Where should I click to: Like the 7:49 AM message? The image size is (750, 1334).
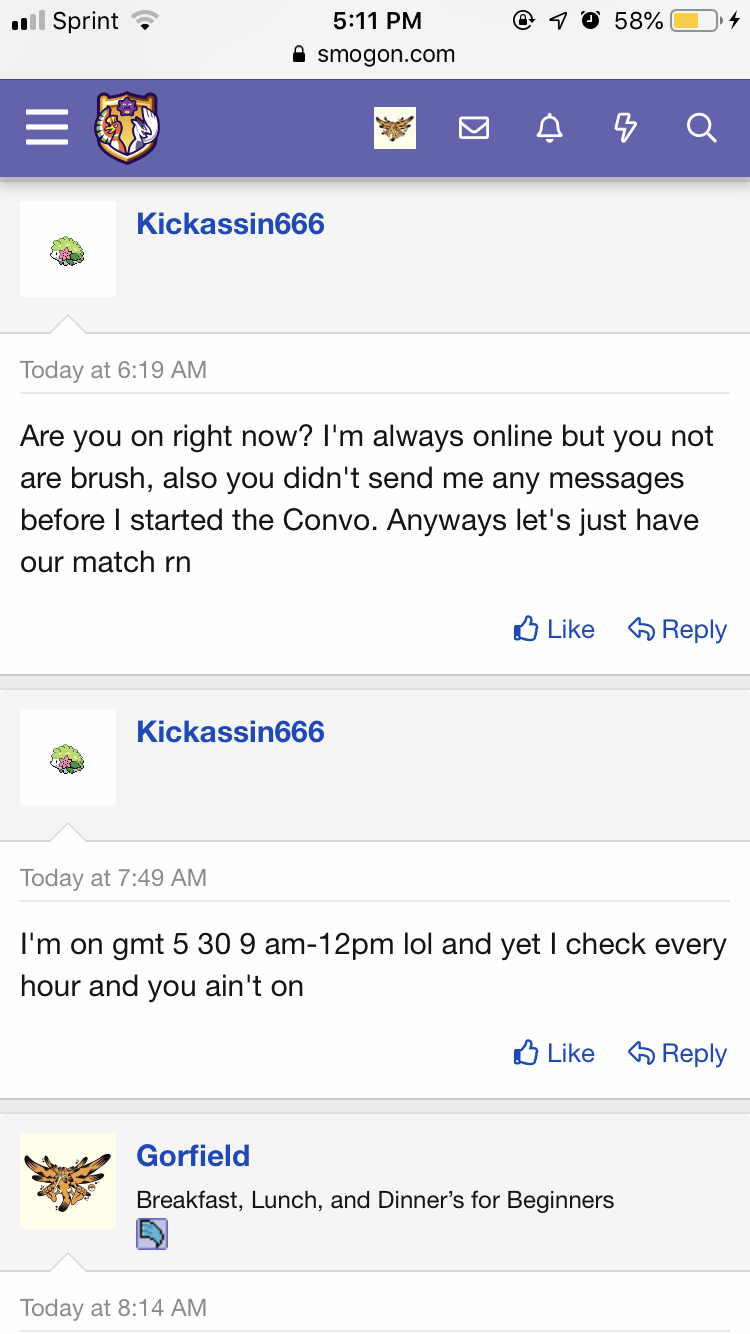click(x=554, y=1053)
